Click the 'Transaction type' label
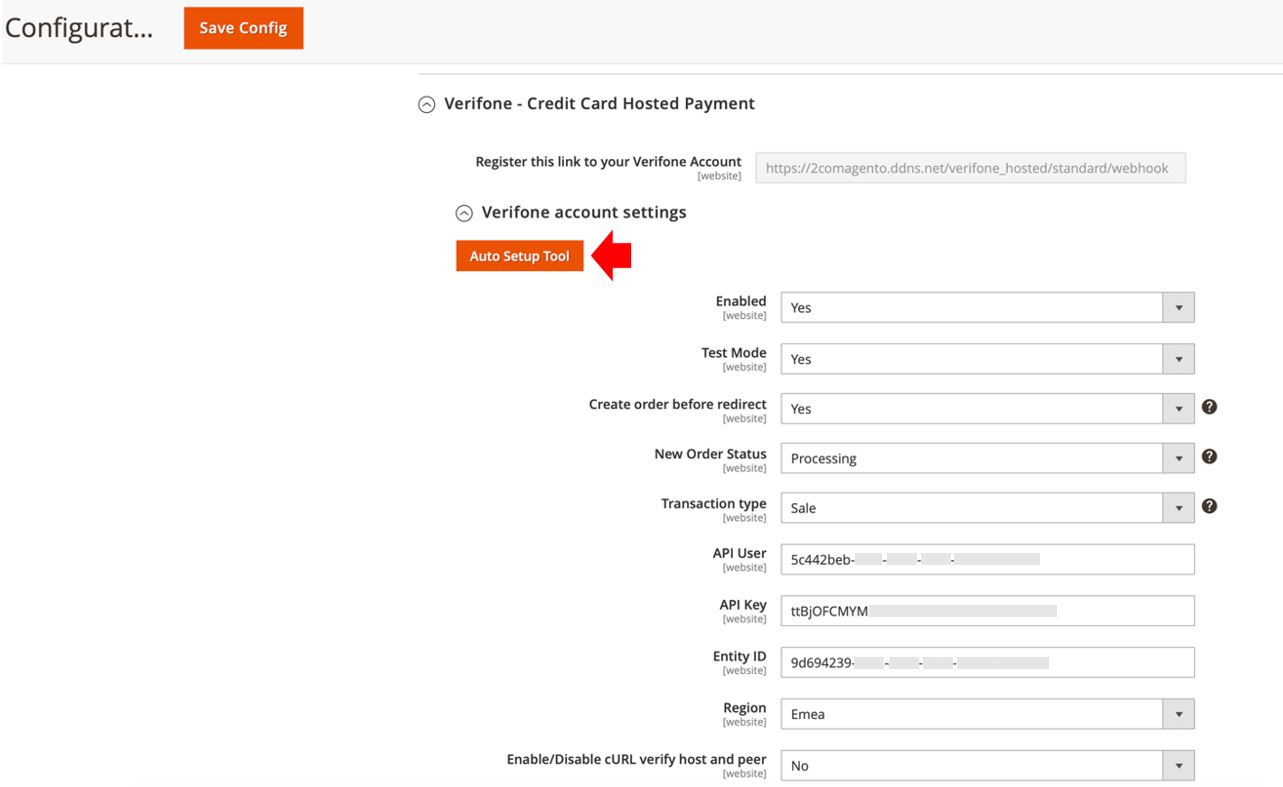1283x787 pixels. 714,504
